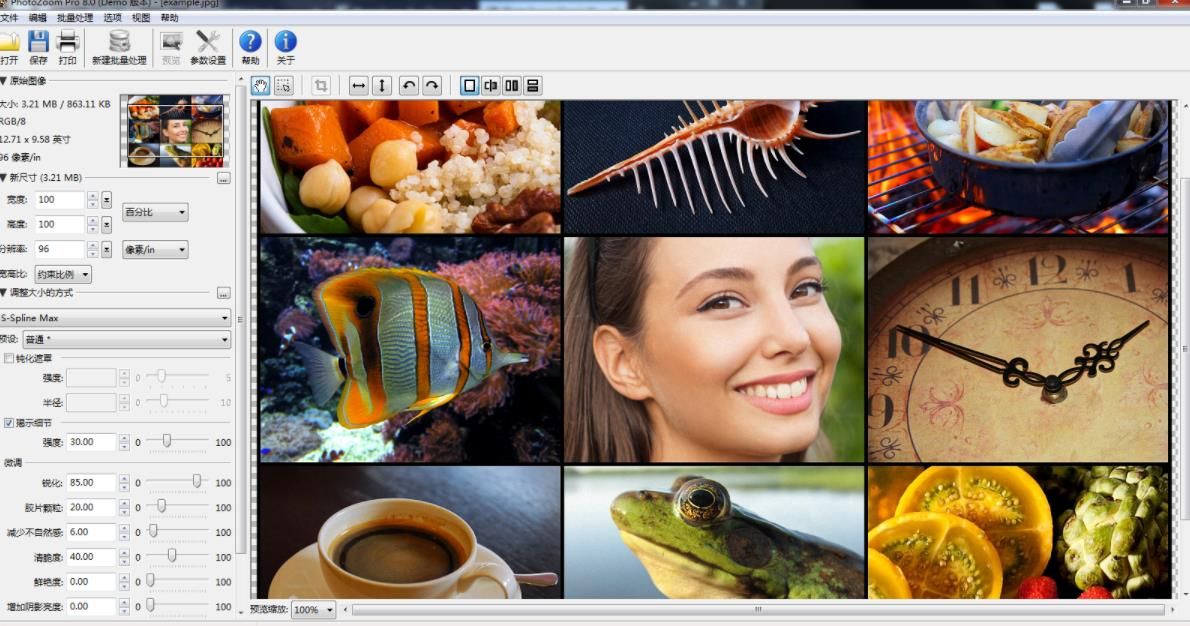This screenshot has height=626, width=1190.
Task: Click the 打印 print button
Action: pyautogui.click(x=67, y=46)
